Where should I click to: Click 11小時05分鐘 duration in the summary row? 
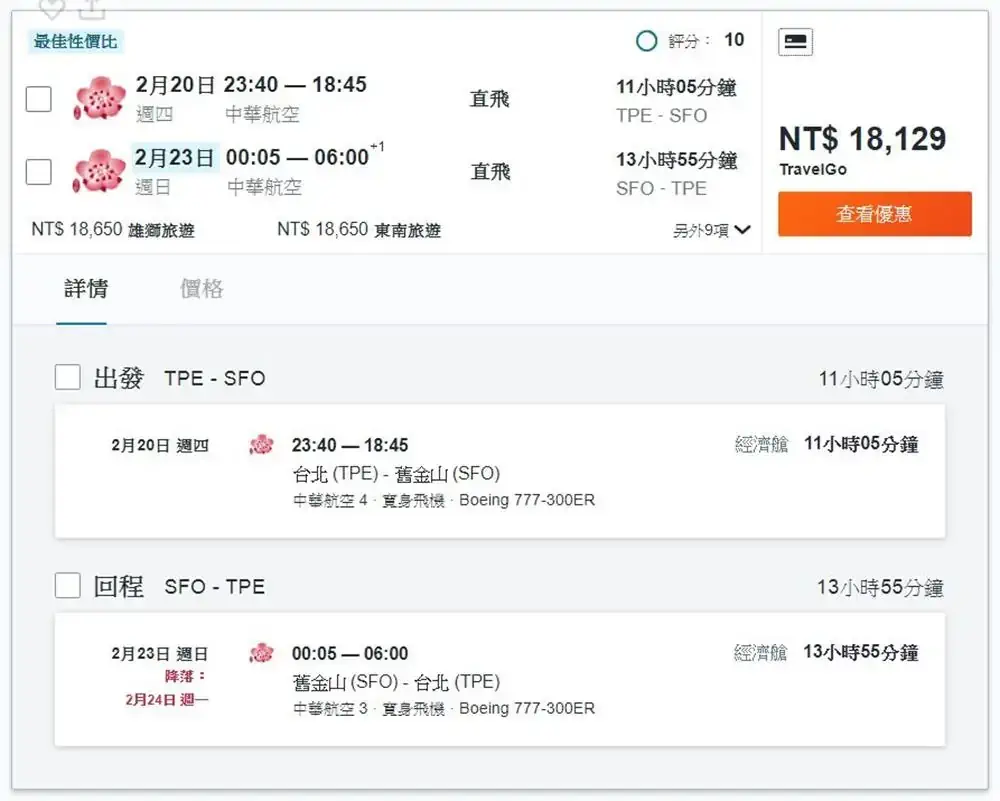676,87
